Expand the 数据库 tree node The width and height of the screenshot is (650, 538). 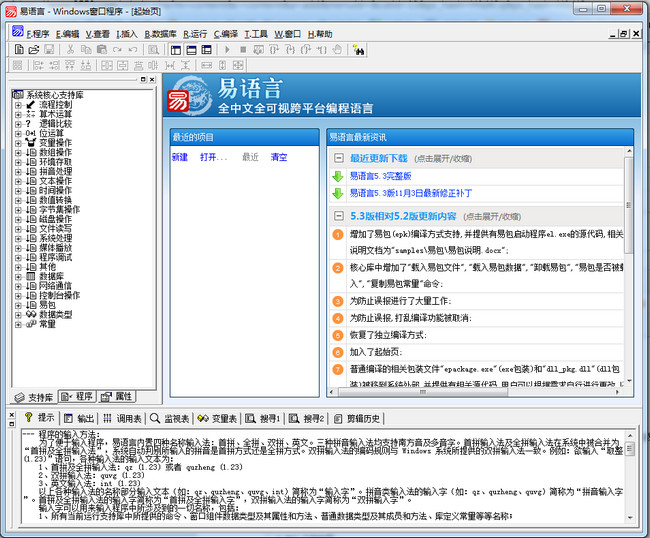pyautogui.click(x=18, y=276)
